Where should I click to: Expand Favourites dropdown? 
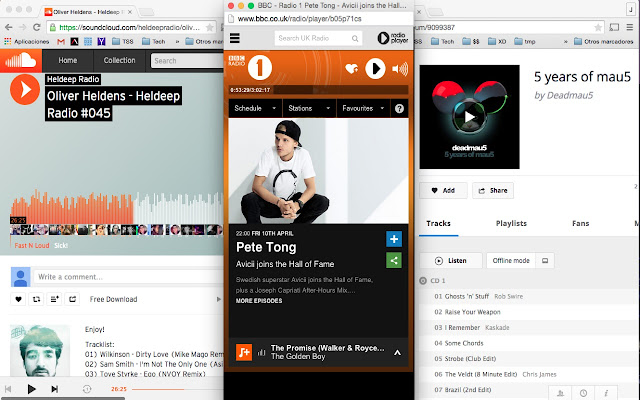363,108
